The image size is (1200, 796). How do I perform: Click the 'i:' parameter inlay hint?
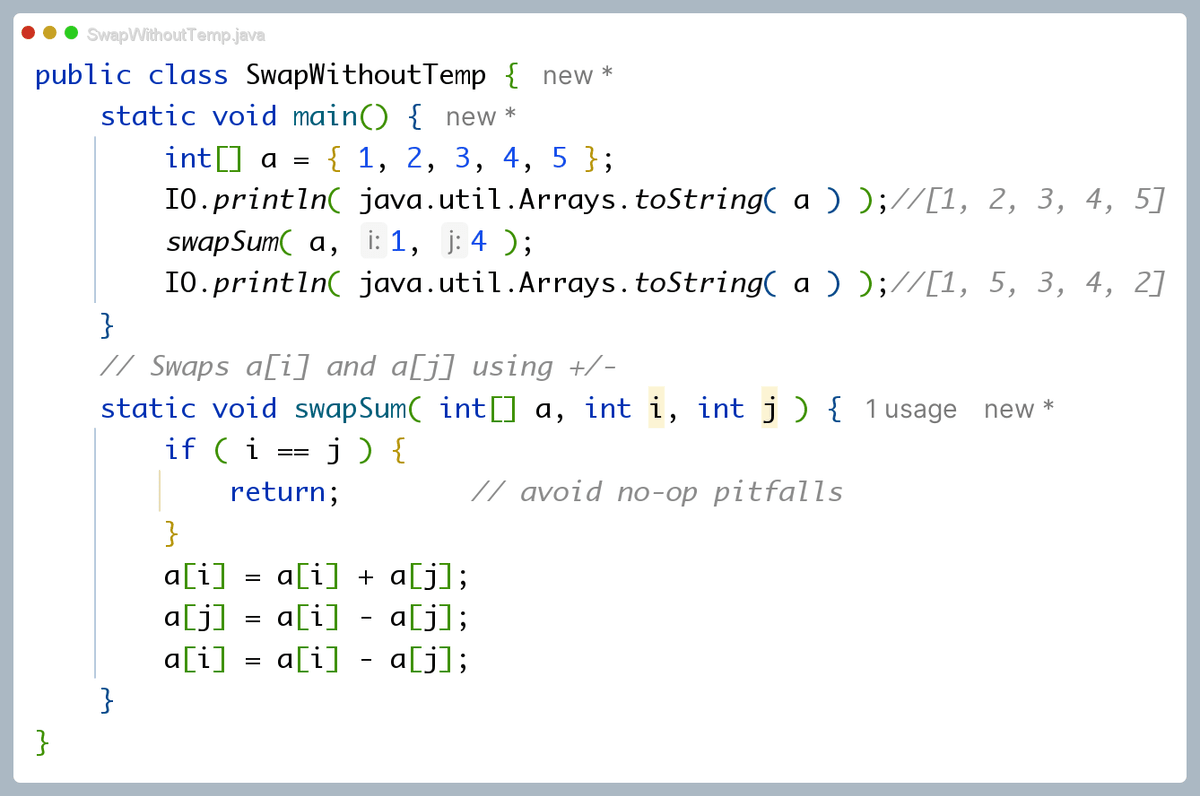tap(373, 241)
